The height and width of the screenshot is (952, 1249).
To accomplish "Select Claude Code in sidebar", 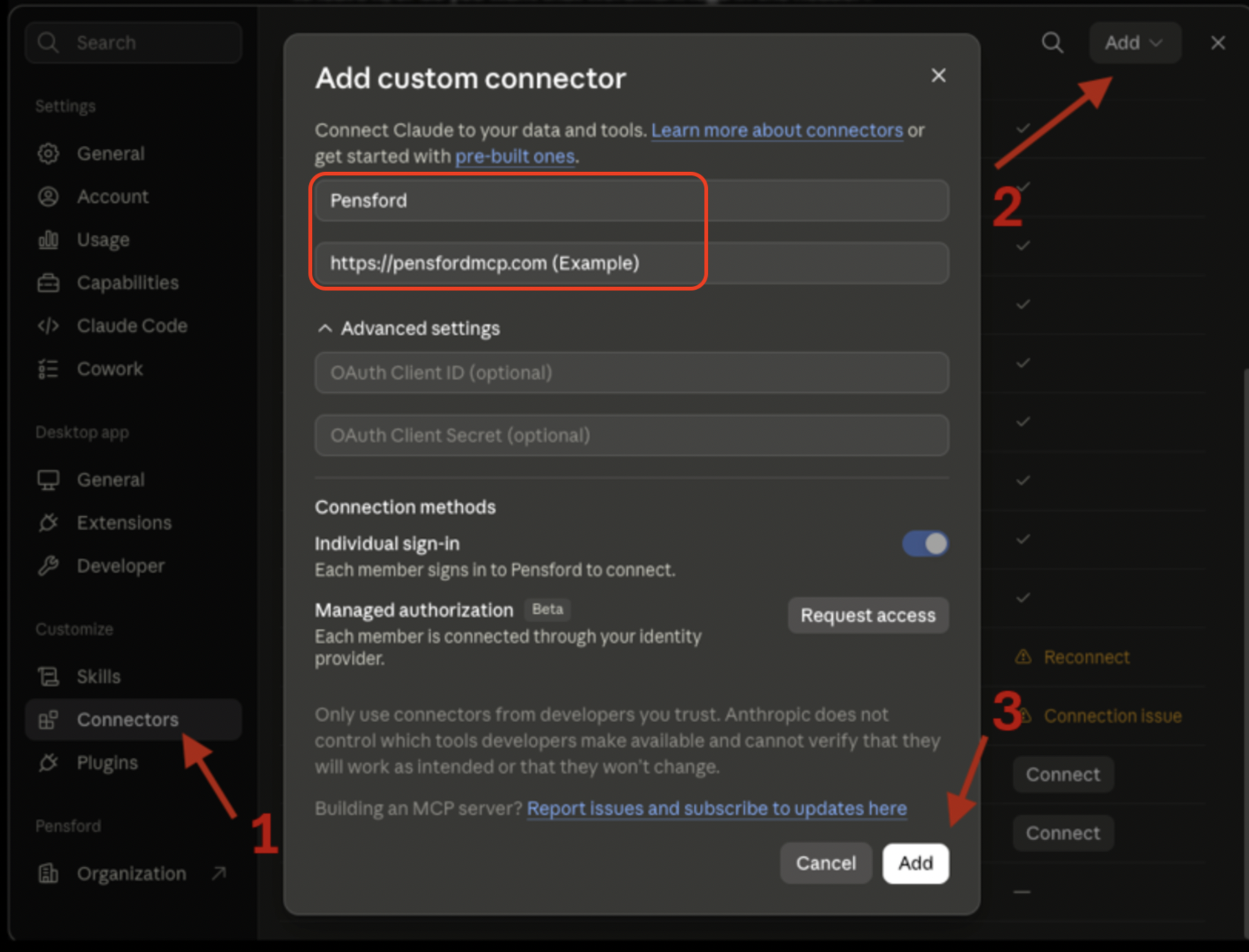I will click(133, 326).
